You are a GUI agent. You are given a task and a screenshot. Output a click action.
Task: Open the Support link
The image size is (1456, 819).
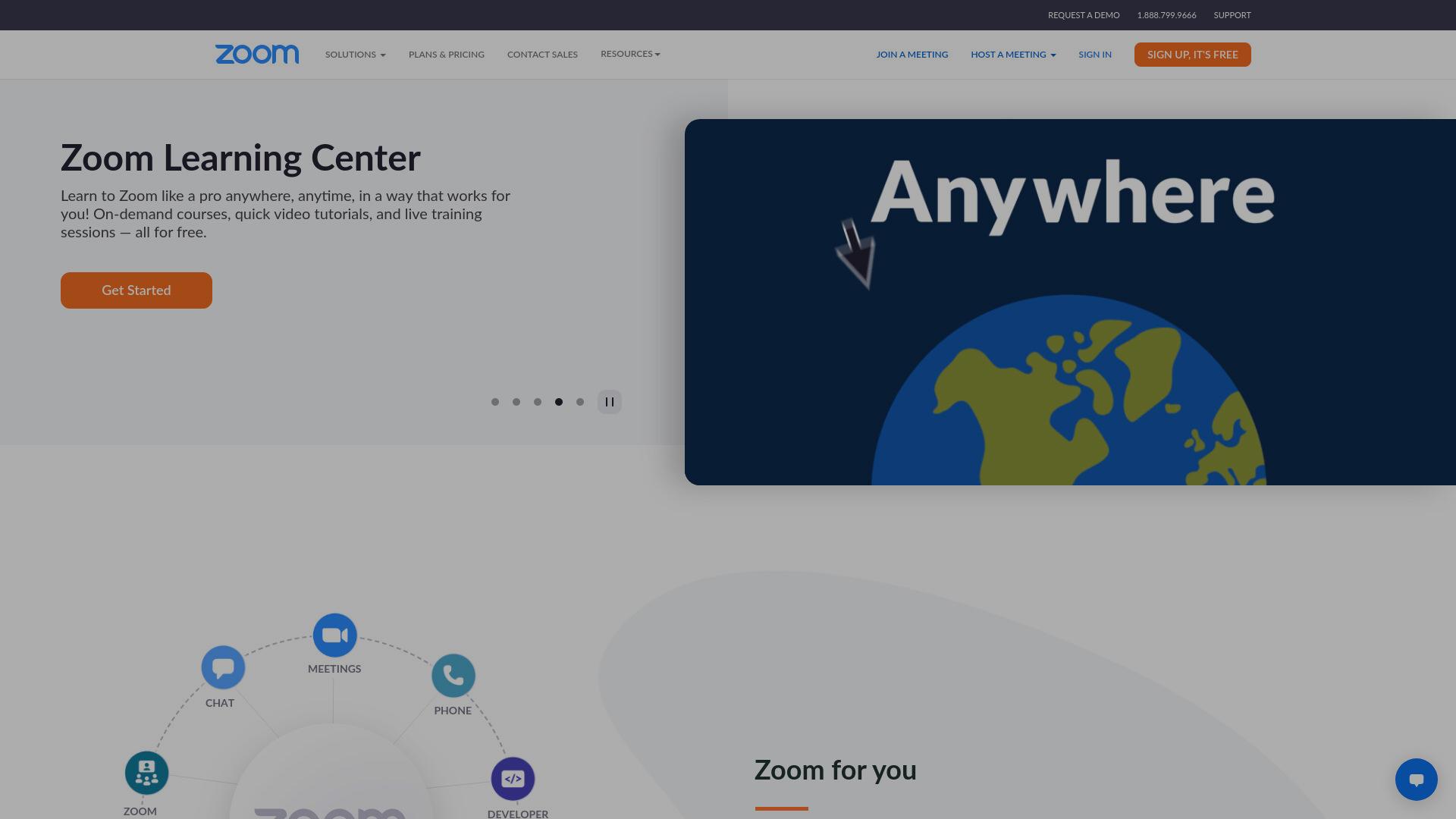[1232, 15]
